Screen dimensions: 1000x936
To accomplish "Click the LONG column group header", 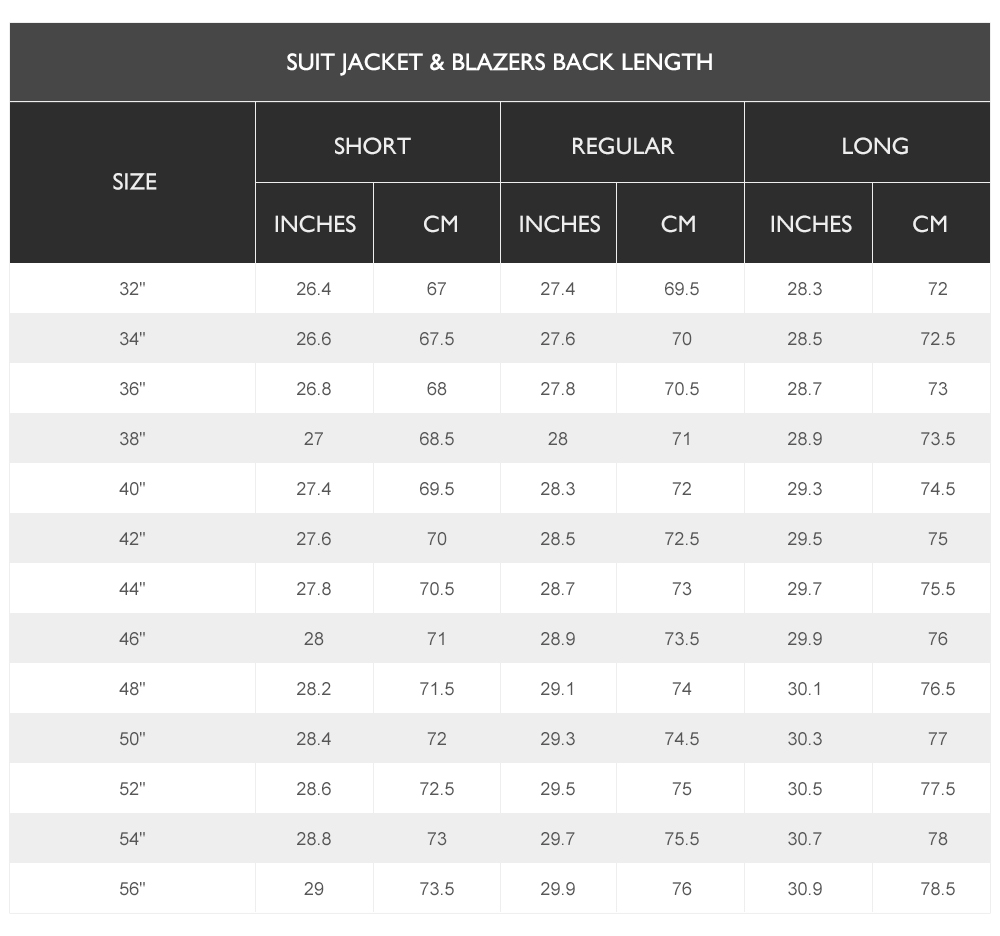I will coord(874,146).
